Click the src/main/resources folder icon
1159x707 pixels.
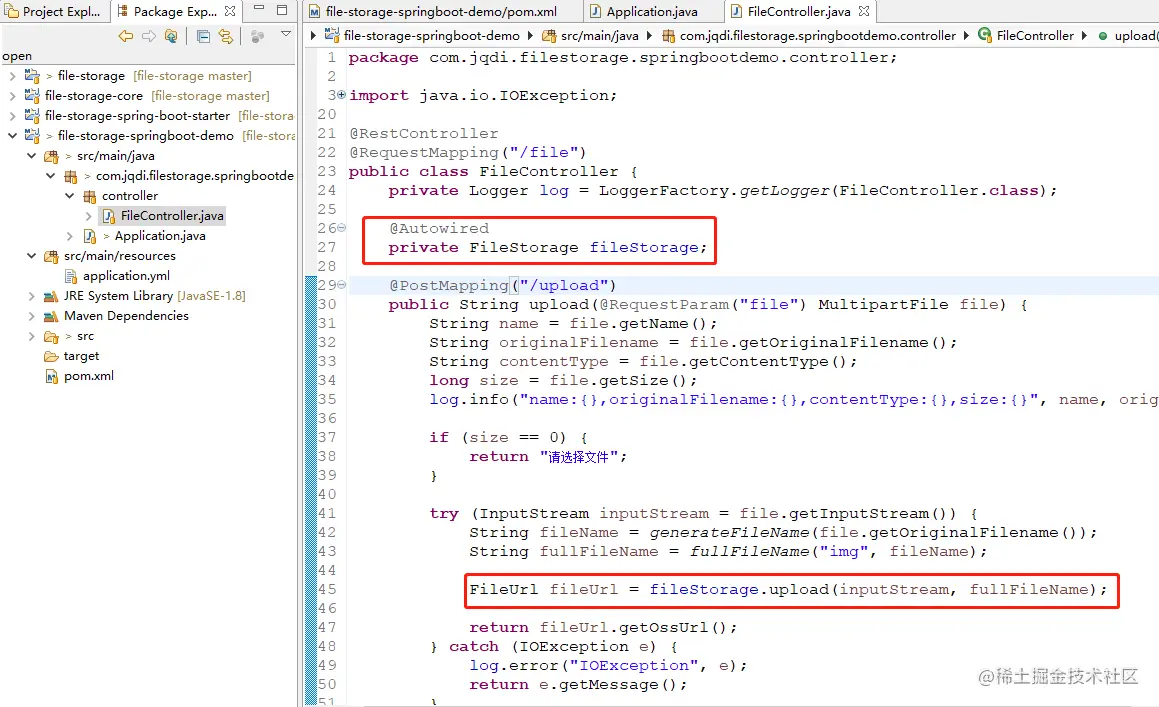(x=51, y=256)
